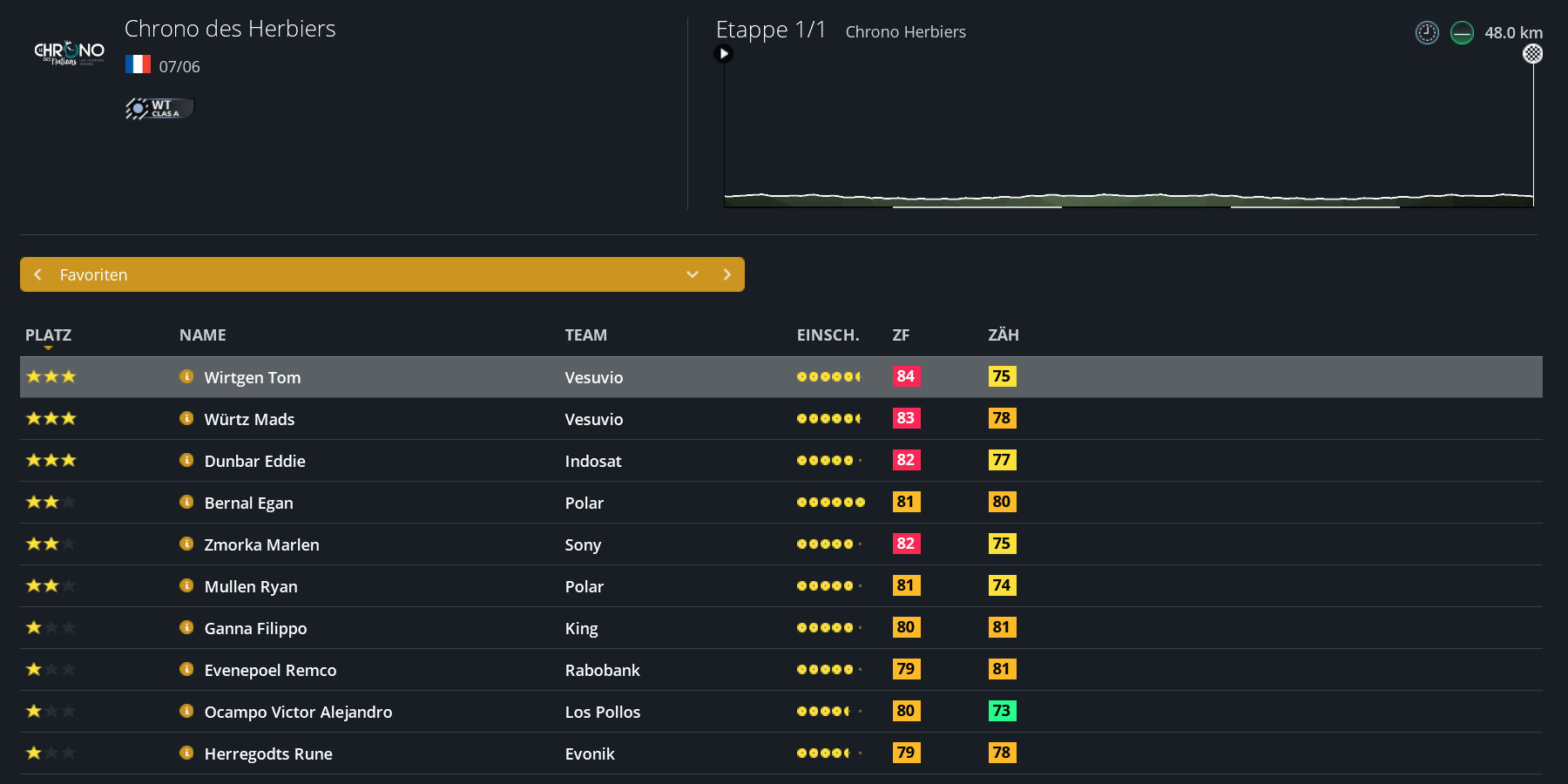Image resolution: width=1568 pixels, height=784 pixels.
Task: Click the info icon next to Ganna Filippo
Action: coord(186,627)
